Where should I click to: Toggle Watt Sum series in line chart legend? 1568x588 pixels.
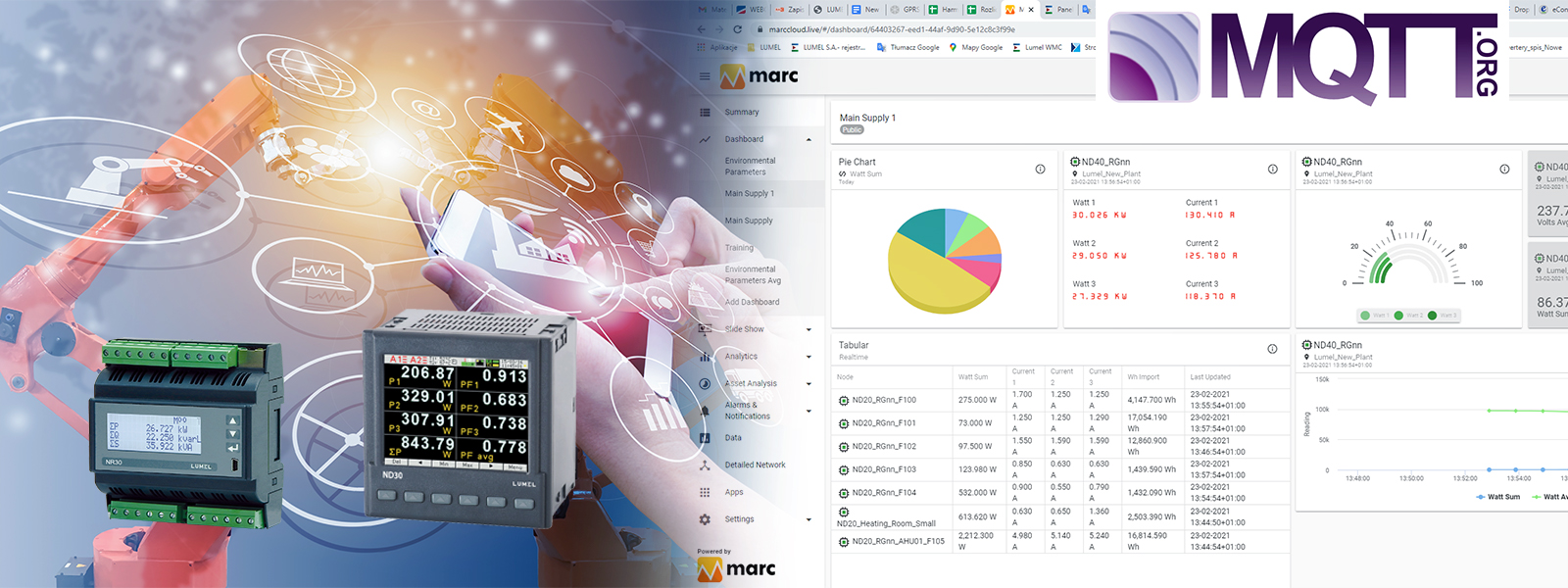tap(1497, 497)
